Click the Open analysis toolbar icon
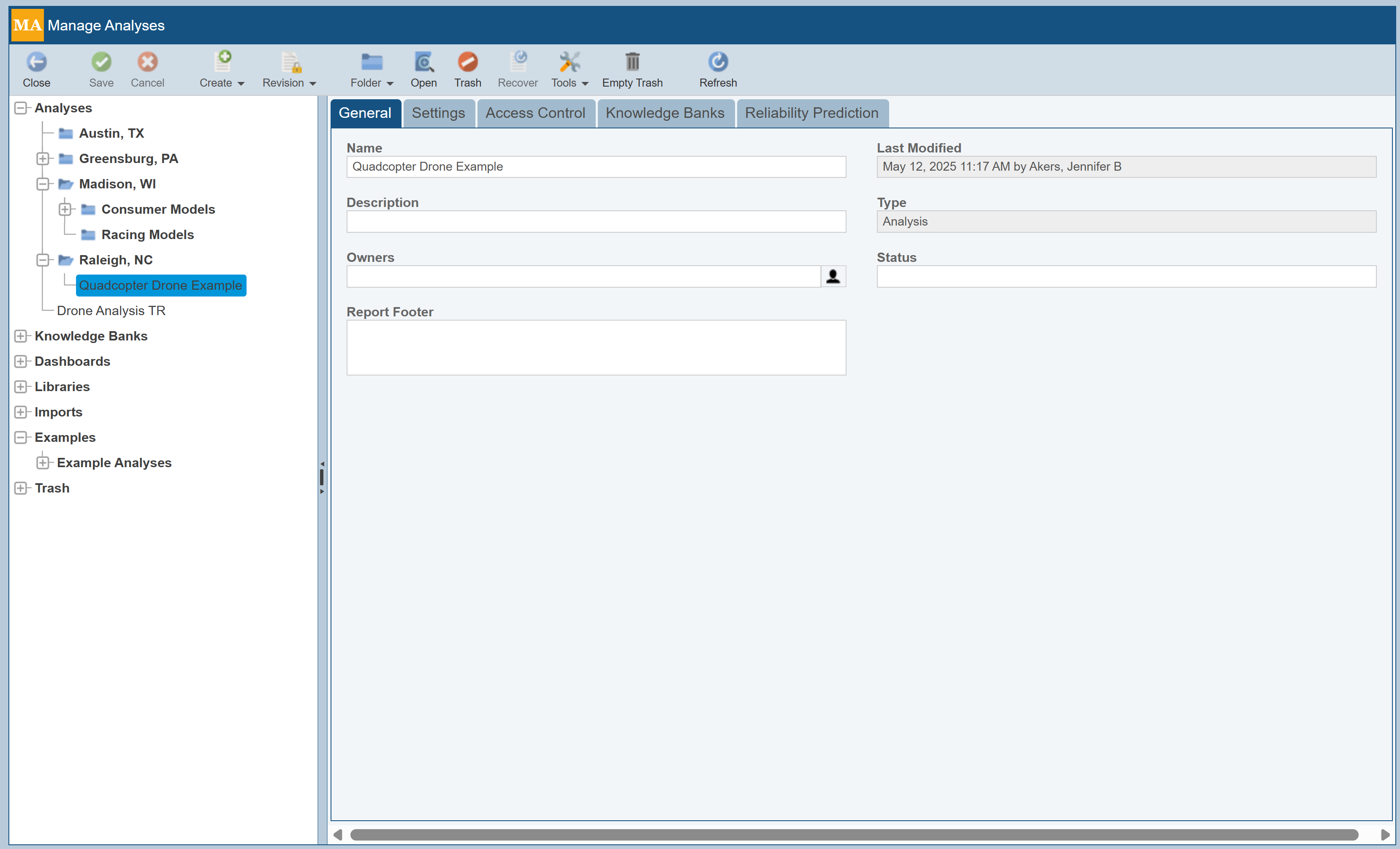This screenshot has height=849, width=1400. [x=423, y=62]
